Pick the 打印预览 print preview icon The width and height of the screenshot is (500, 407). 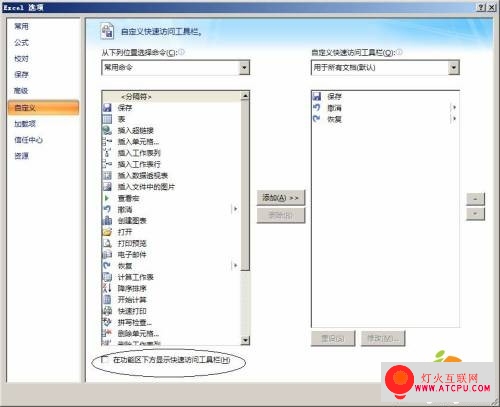click(x=107, y=243)
